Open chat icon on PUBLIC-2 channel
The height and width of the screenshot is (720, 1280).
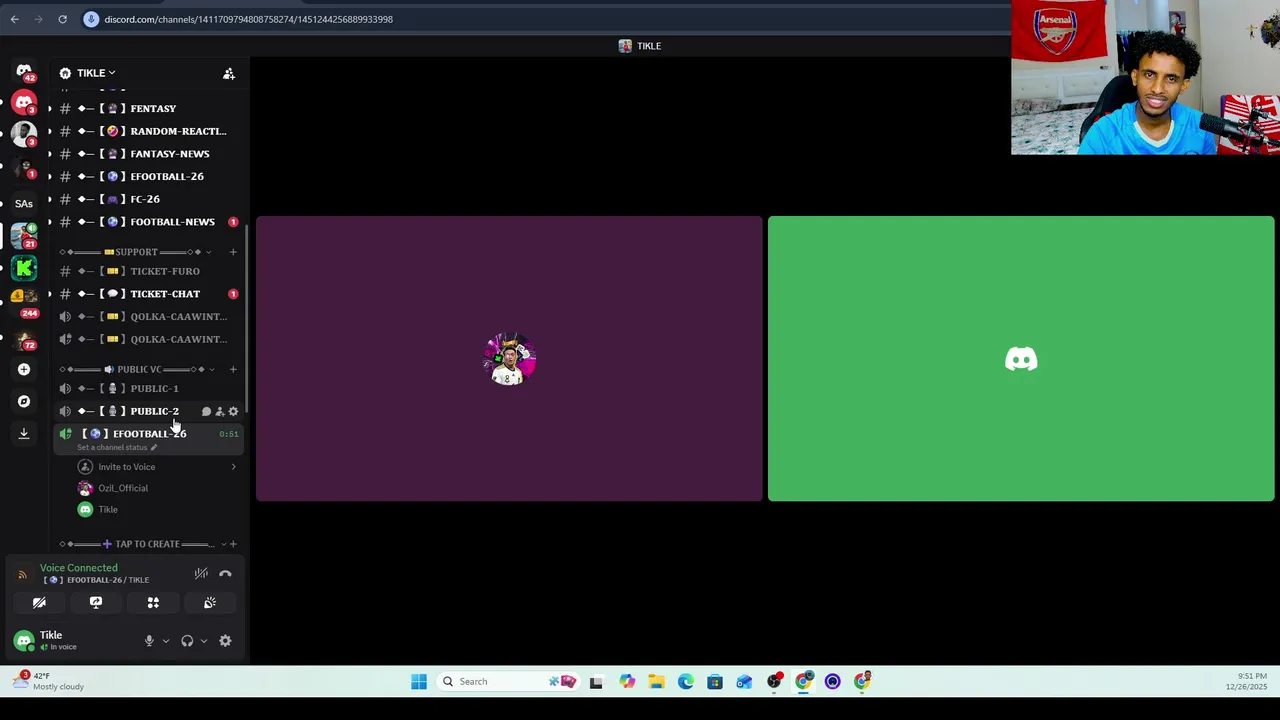tap(206, 411)
